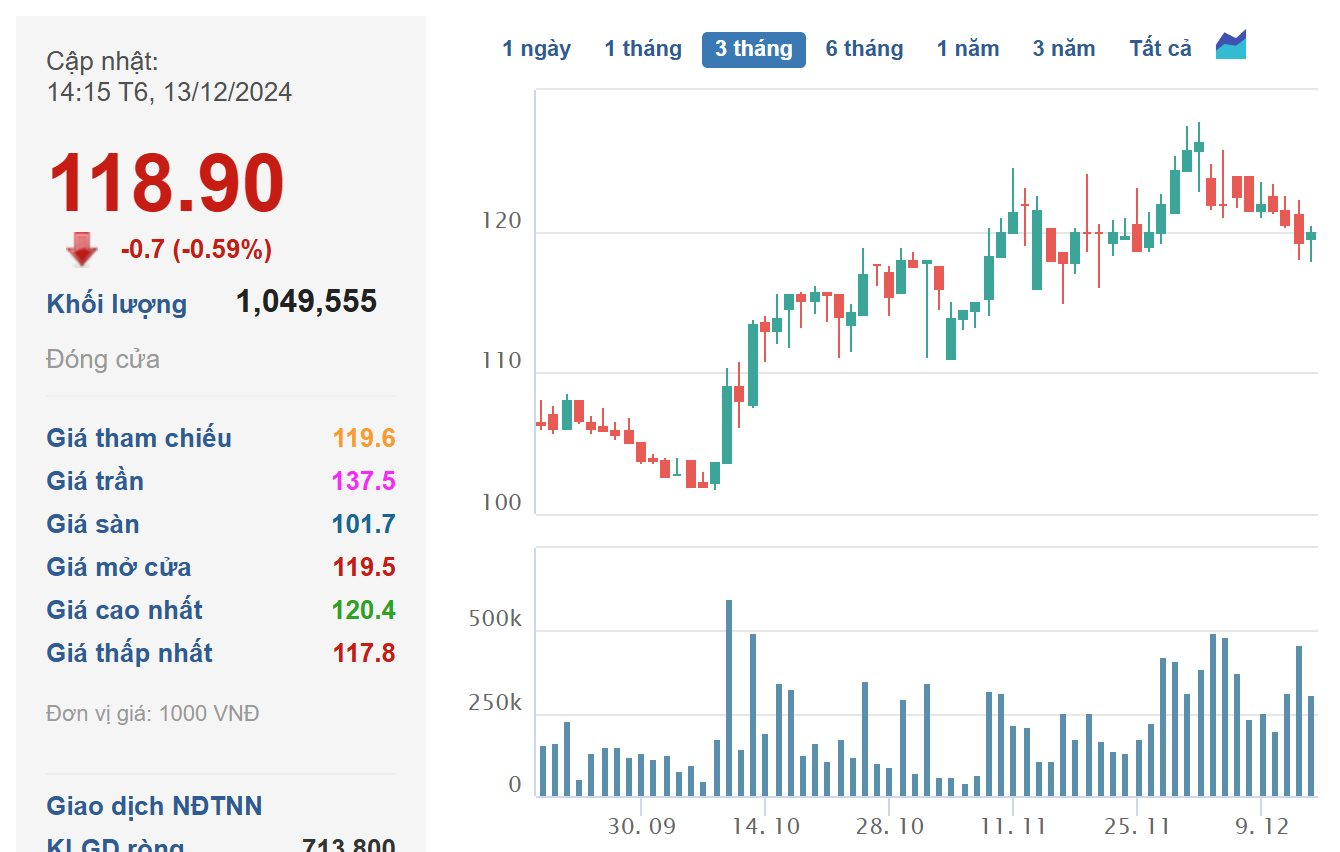Click the 14.10 date axis label
Screen dimensions: 1340x852
click(x=764, y=827)
